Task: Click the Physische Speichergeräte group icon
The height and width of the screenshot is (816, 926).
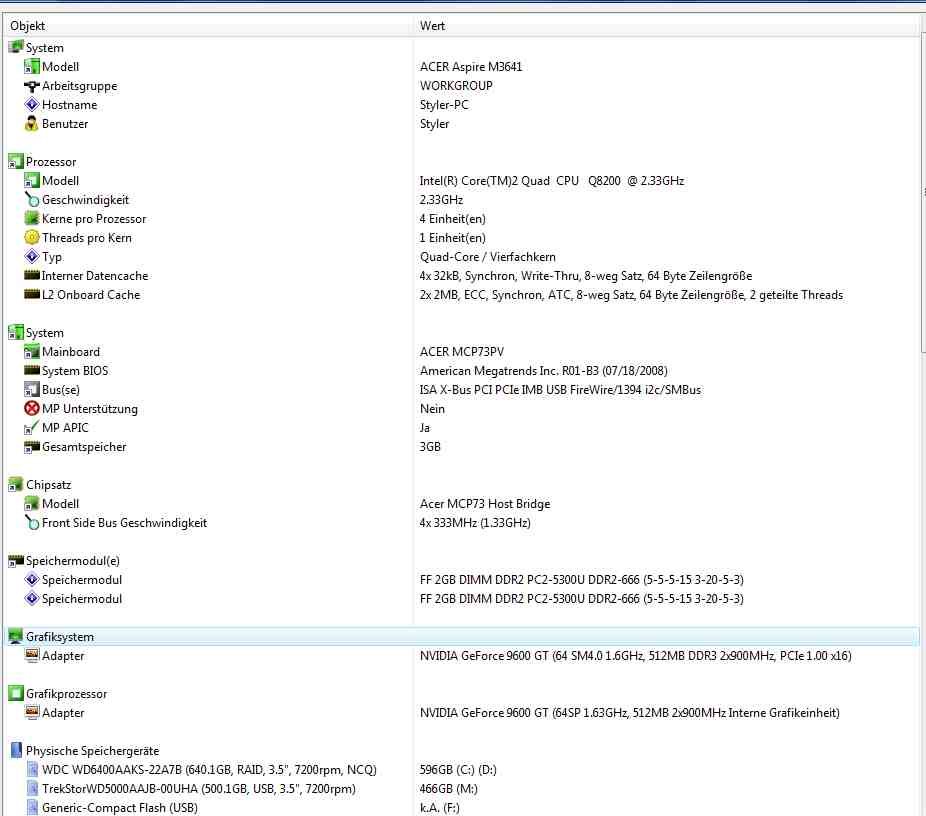Action: (x=17, y=750)
